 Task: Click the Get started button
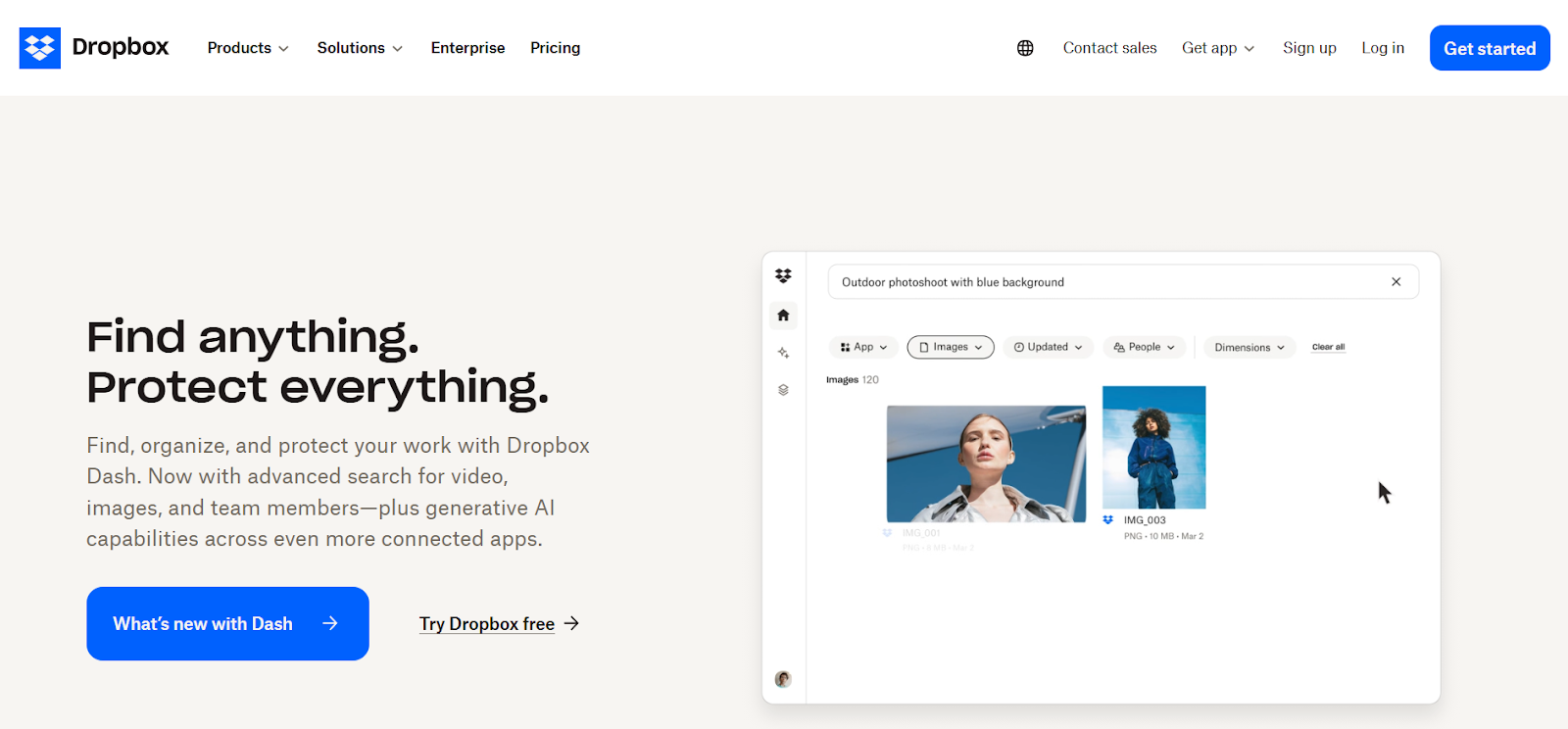tap(1490, 48)
